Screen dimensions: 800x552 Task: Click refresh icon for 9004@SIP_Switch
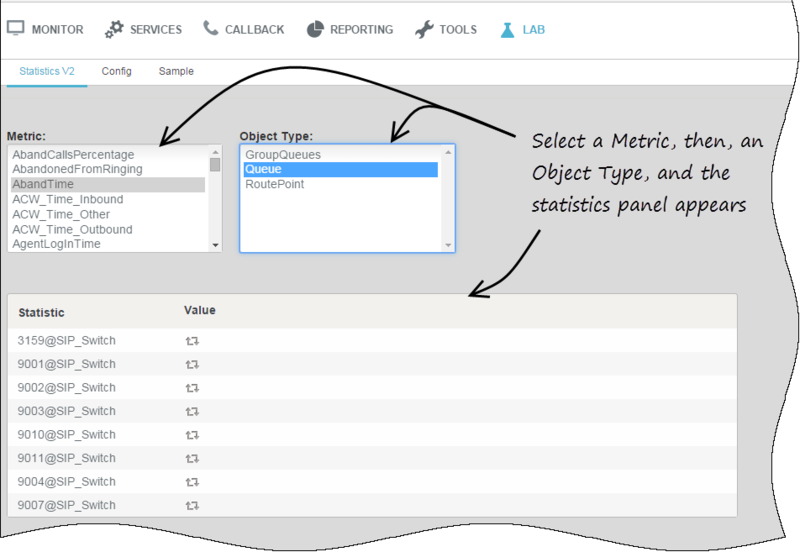(x=192, y=482)
